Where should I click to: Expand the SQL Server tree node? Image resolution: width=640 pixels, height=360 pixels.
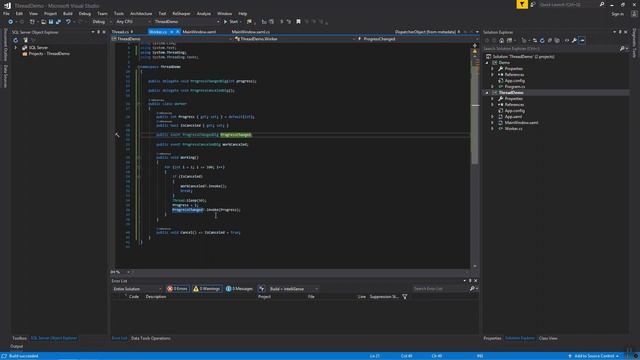point(16,48)
